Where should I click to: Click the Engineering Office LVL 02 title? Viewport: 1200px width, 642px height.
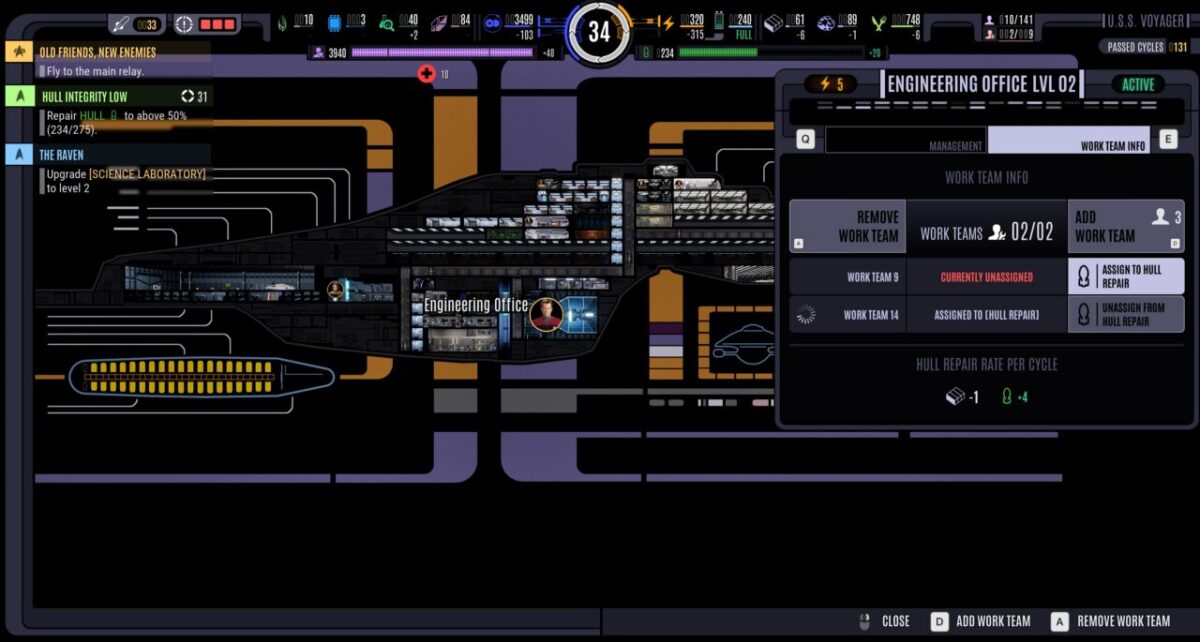[x=982, y=84]
